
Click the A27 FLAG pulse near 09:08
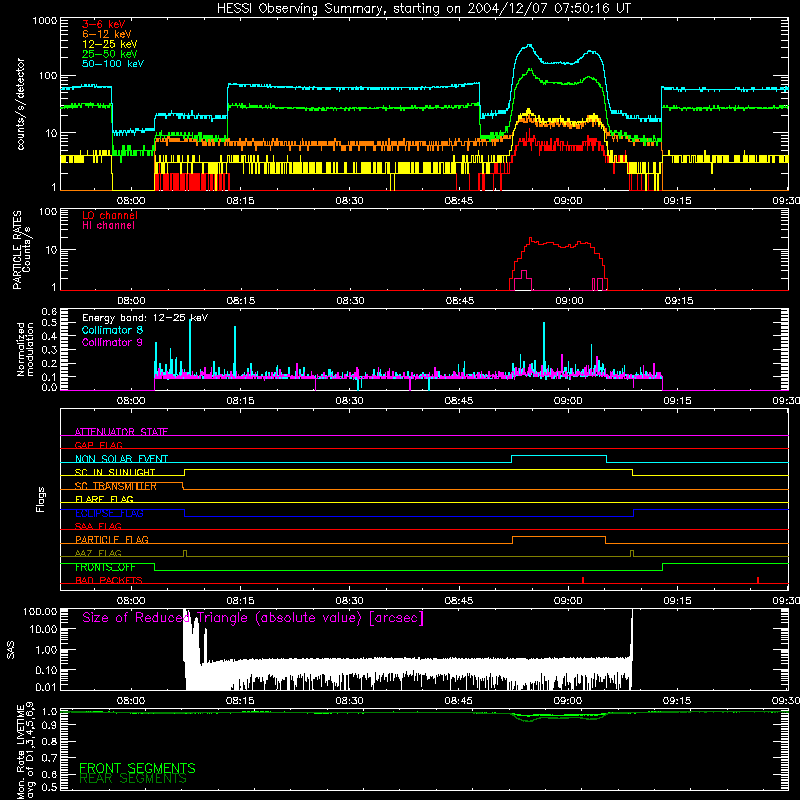coord(632,554)
